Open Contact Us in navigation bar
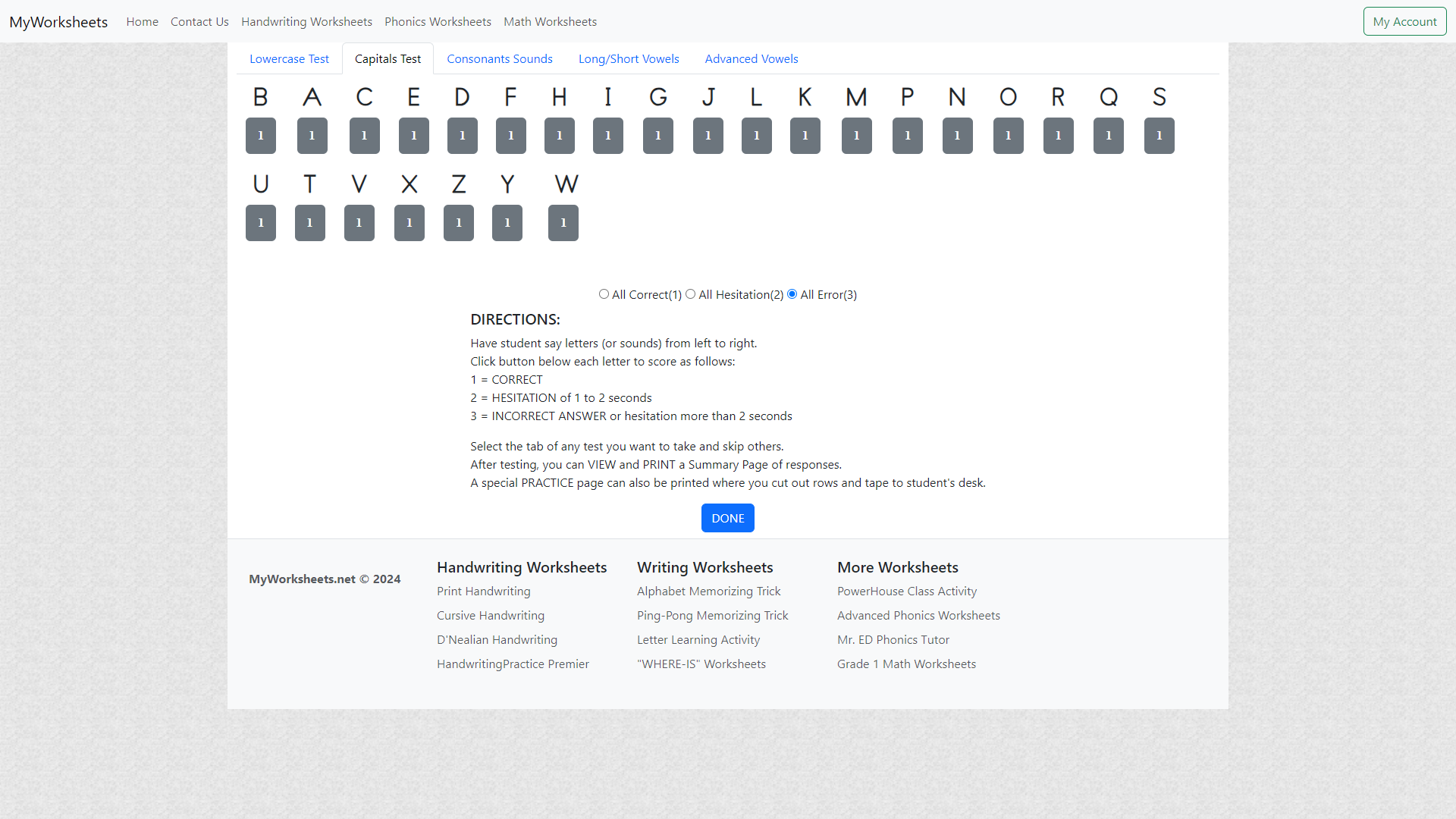 click(199, 22)
